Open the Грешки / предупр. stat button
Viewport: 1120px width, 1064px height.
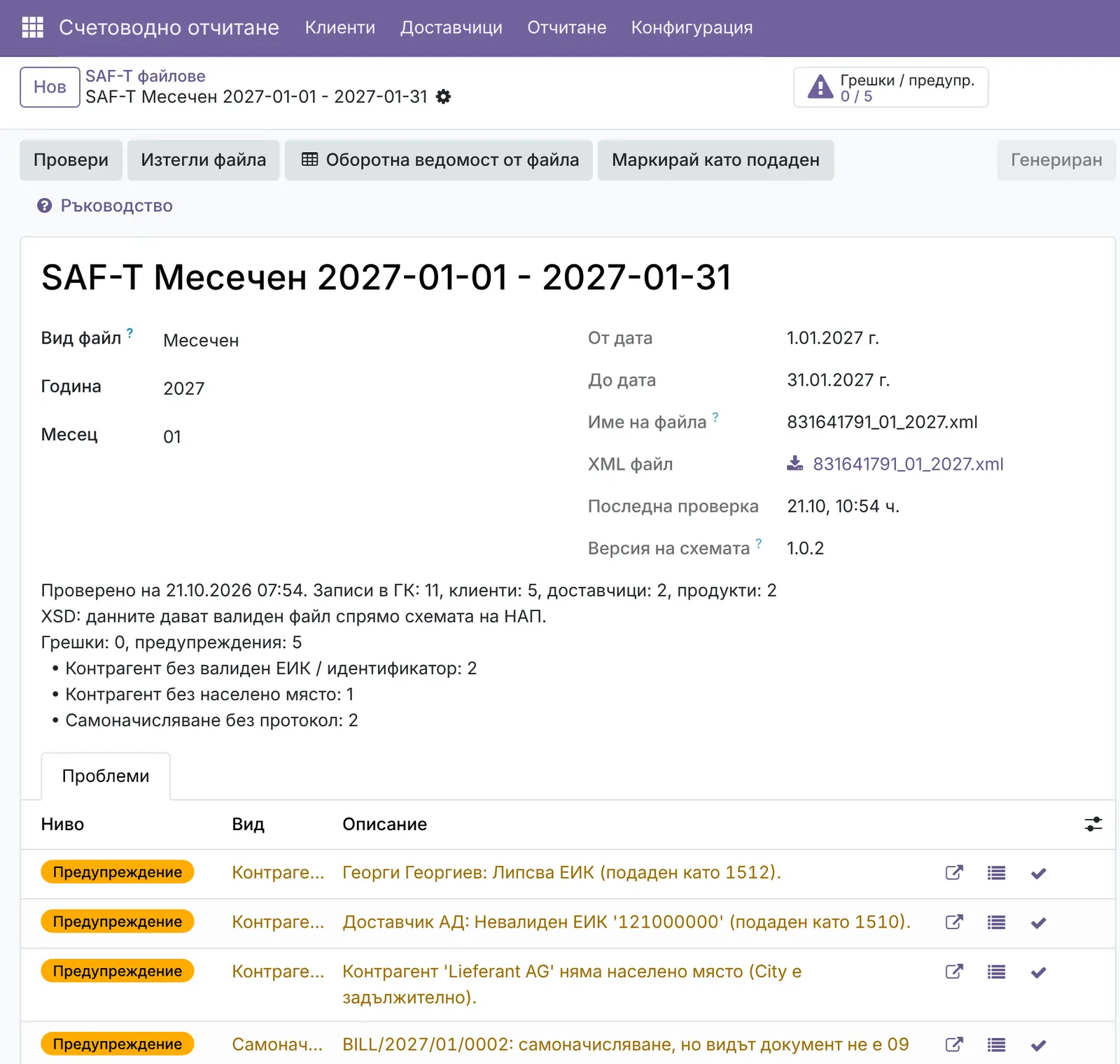coord(890,87)
